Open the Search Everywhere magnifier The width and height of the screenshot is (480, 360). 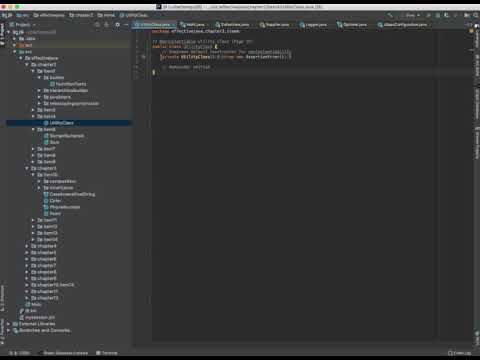coord(476,15)
